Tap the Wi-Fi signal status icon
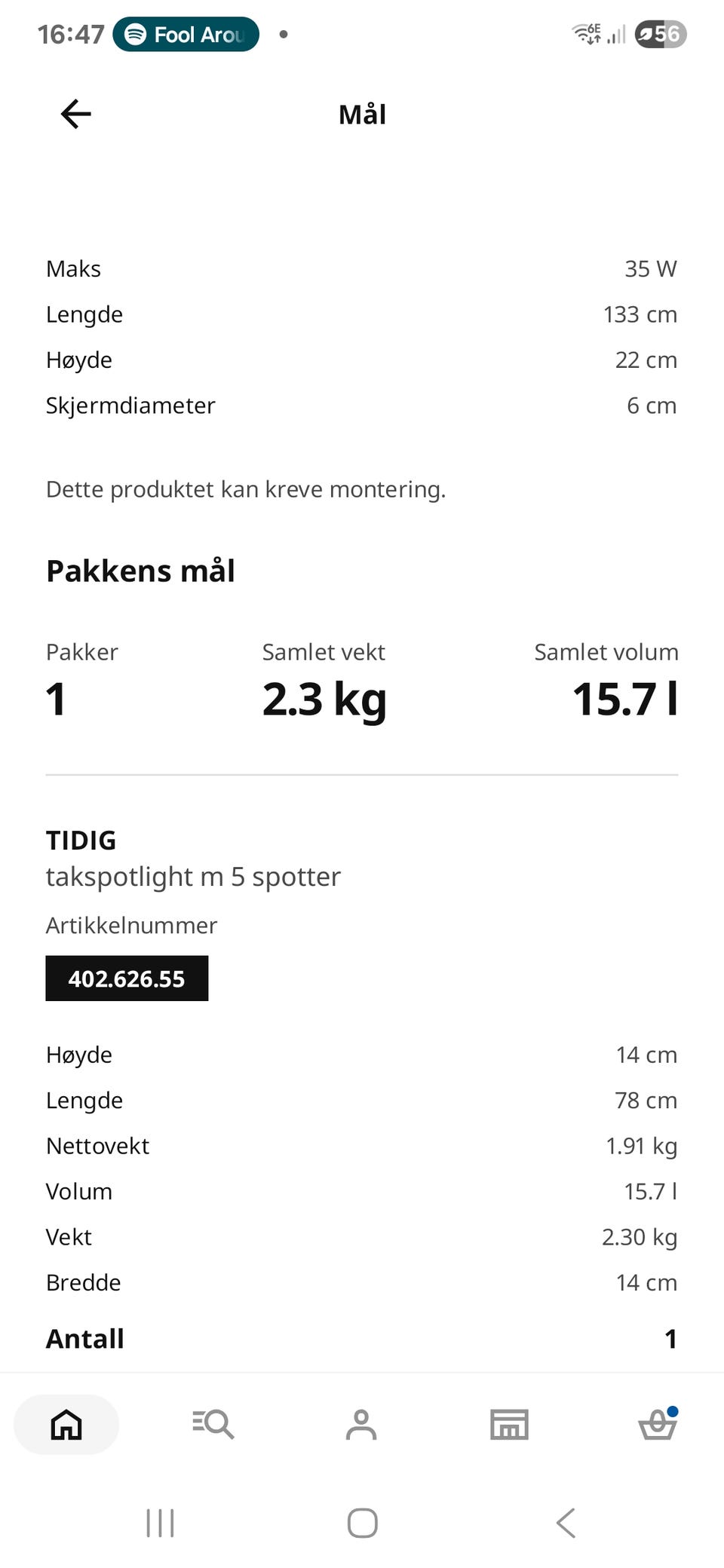 [586, 34]
